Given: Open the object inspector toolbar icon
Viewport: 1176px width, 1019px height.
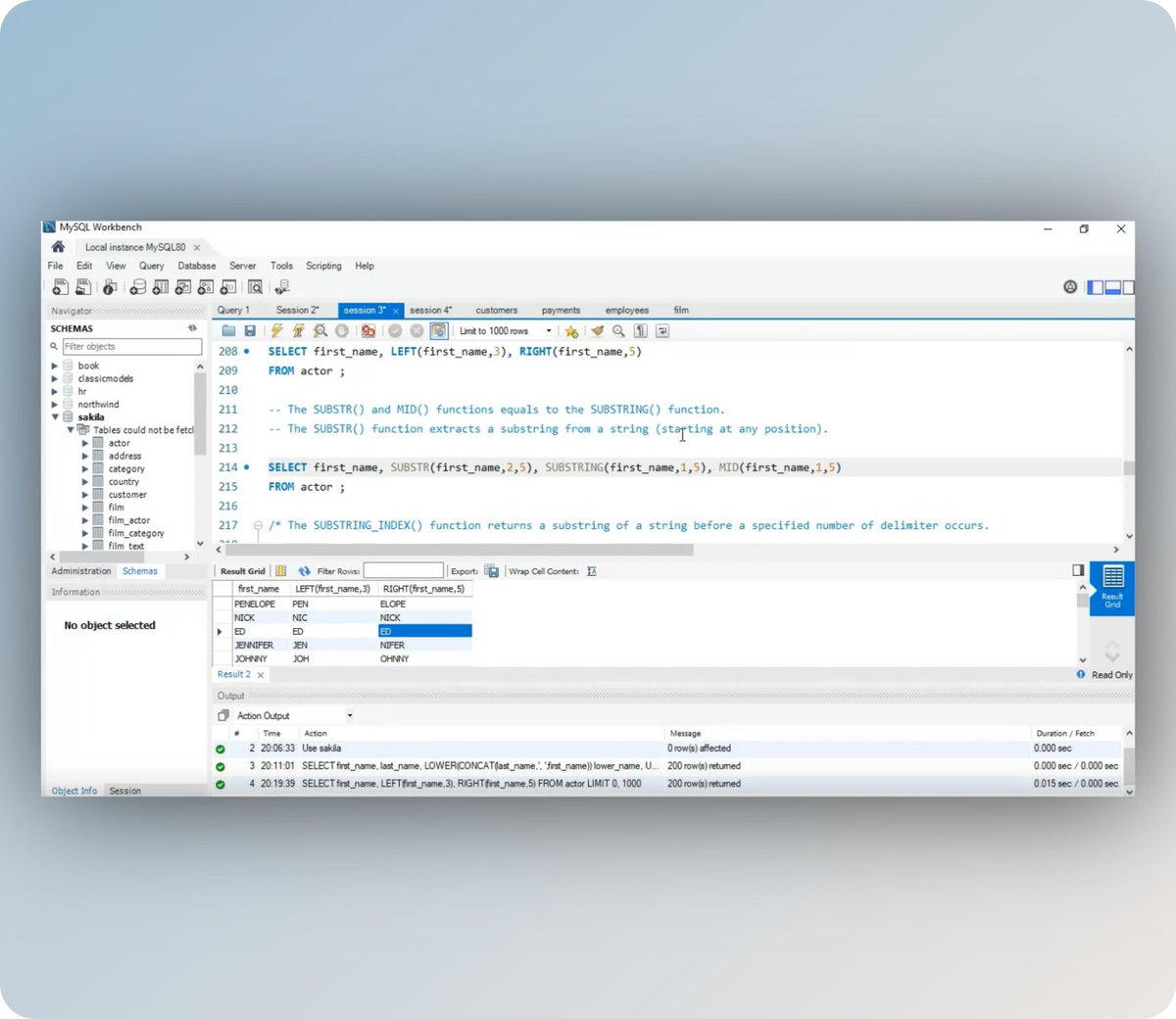Looking at the screenshot, I should (x=110, y=287).
